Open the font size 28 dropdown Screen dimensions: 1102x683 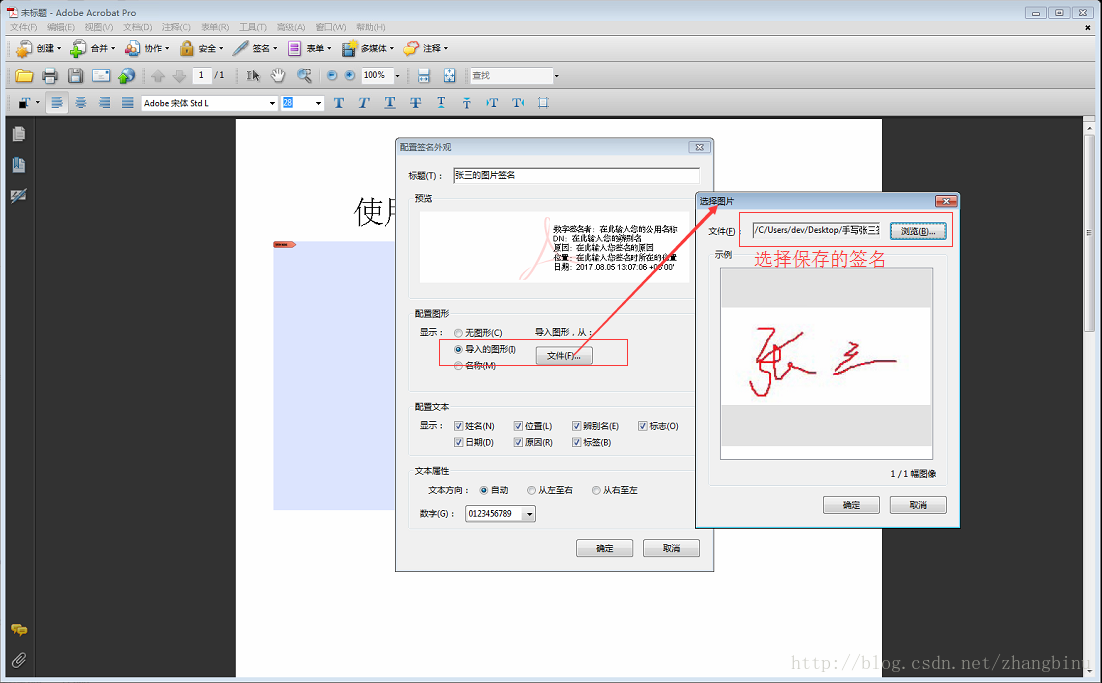tap(318, 103)
